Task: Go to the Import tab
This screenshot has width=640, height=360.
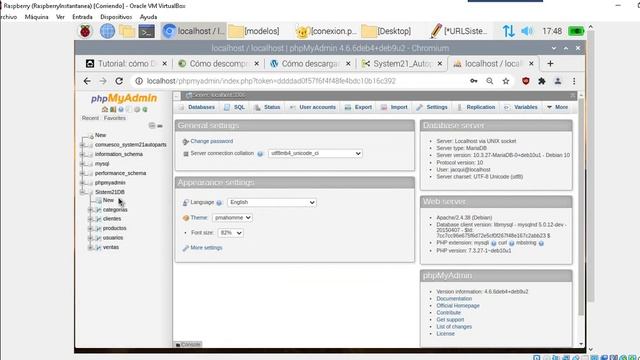Action: (394, 107)
